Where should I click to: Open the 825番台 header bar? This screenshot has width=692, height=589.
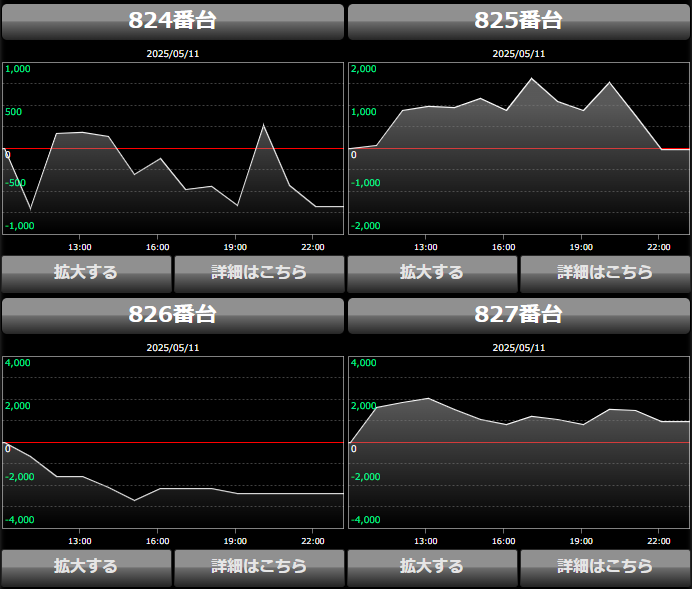(519, 22)
